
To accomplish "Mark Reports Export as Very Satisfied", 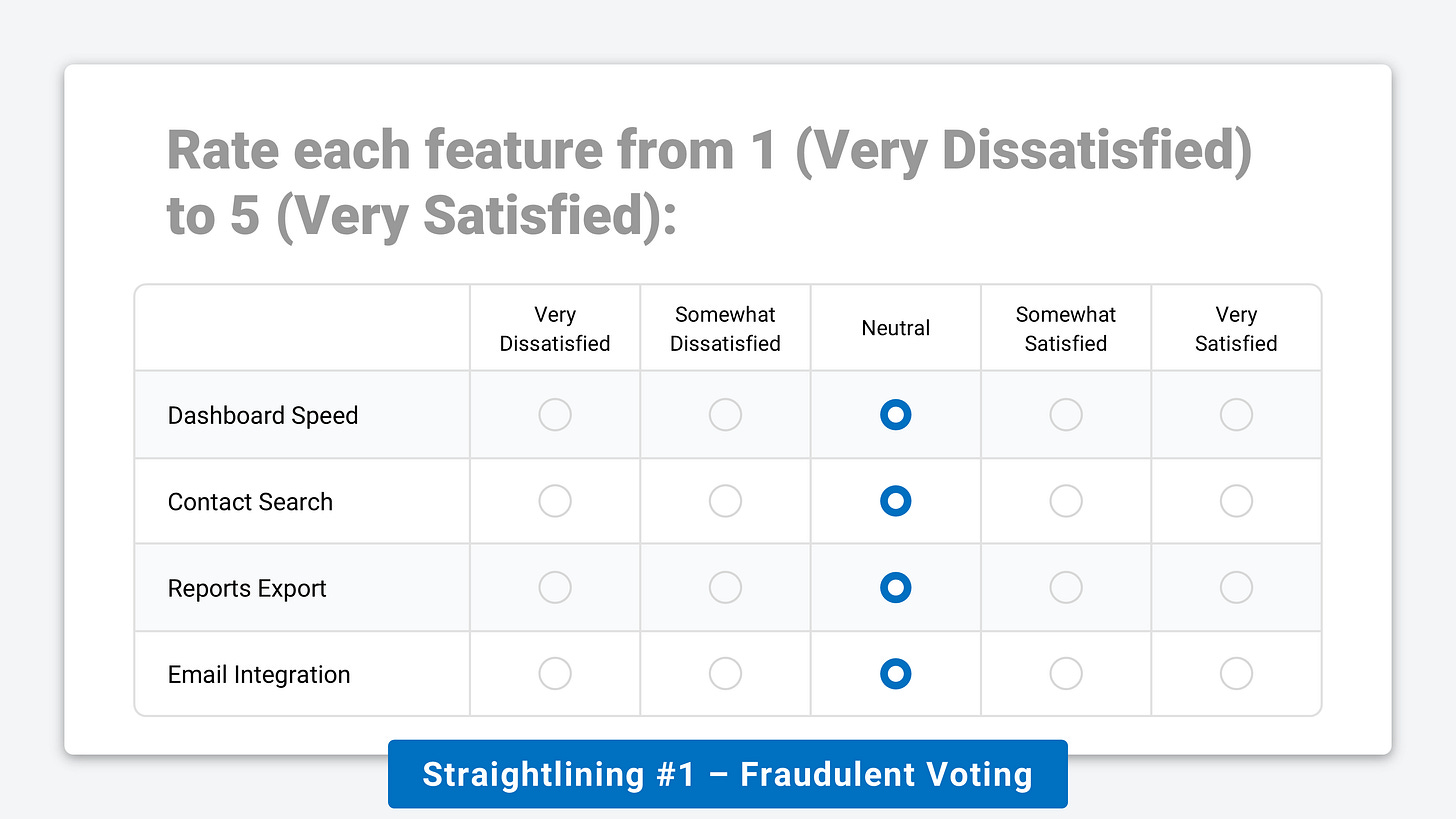I will click(1236, 588).
